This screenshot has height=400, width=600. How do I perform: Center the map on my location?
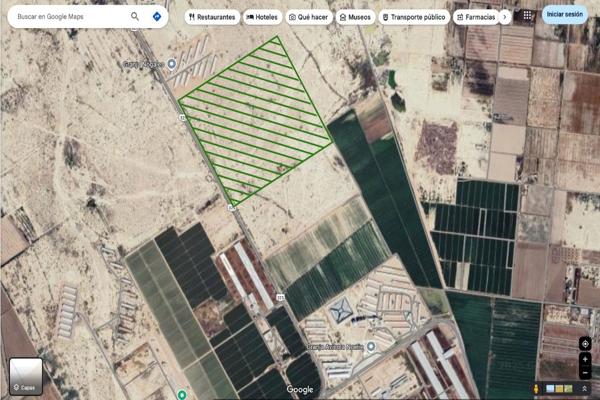(x=585, y=343)
